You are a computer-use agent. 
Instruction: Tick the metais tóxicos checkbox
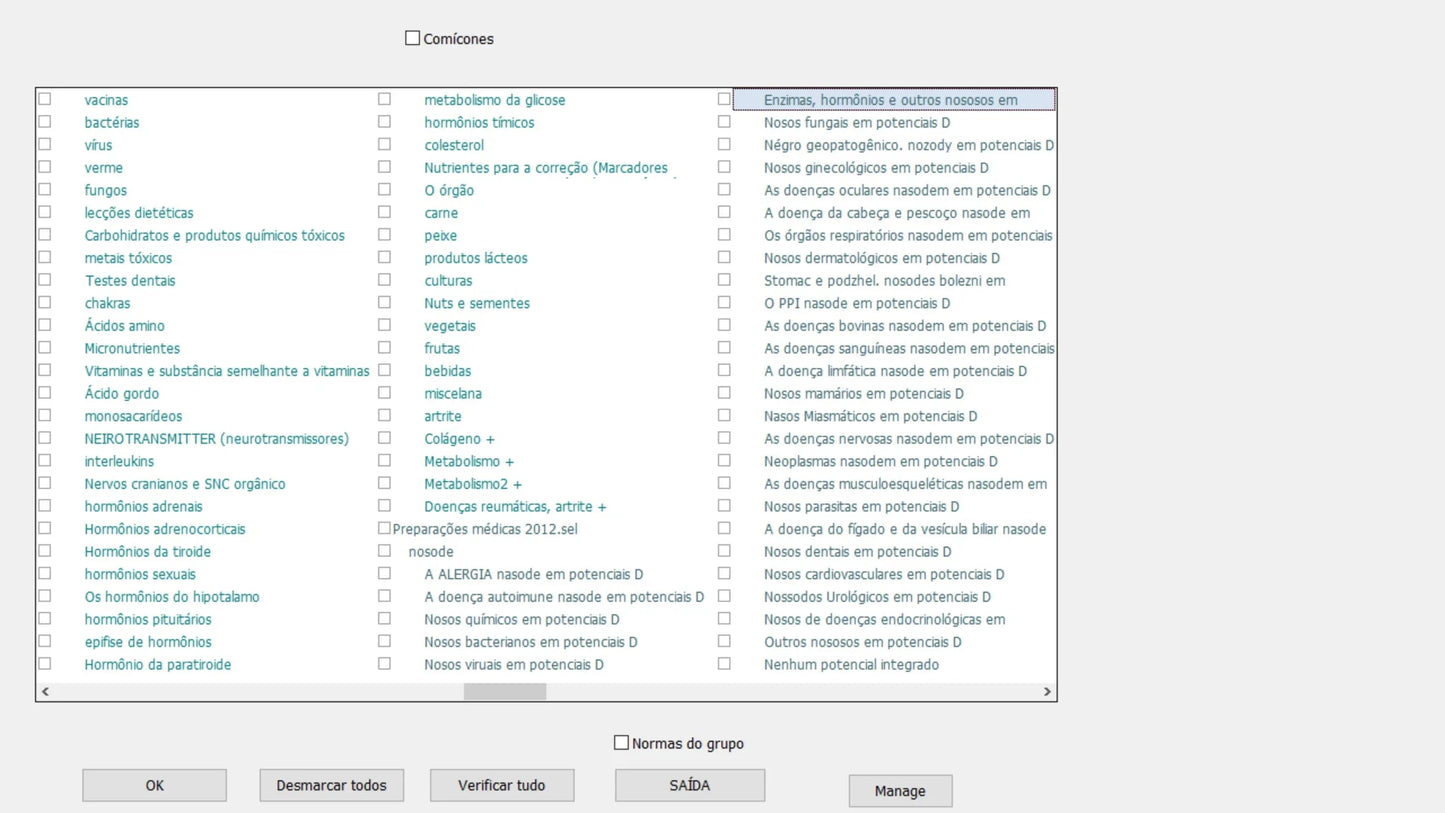(x=45, y=257)
